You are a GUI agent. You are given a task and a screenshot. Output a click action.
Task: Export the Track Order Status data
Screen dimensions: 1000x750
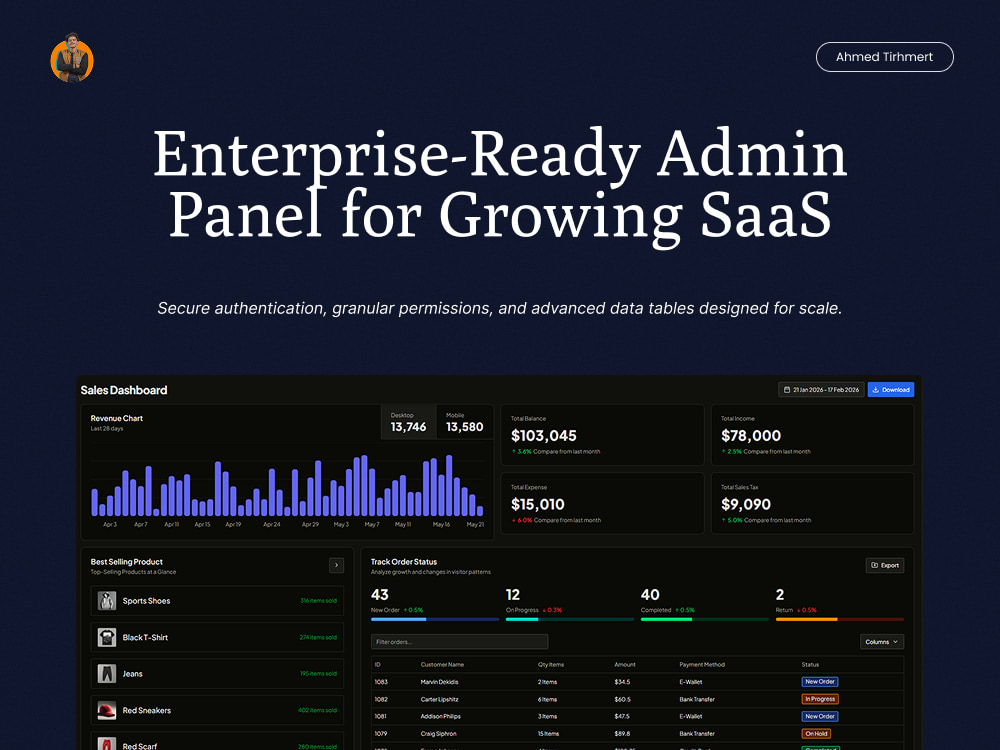pos(885,565)
